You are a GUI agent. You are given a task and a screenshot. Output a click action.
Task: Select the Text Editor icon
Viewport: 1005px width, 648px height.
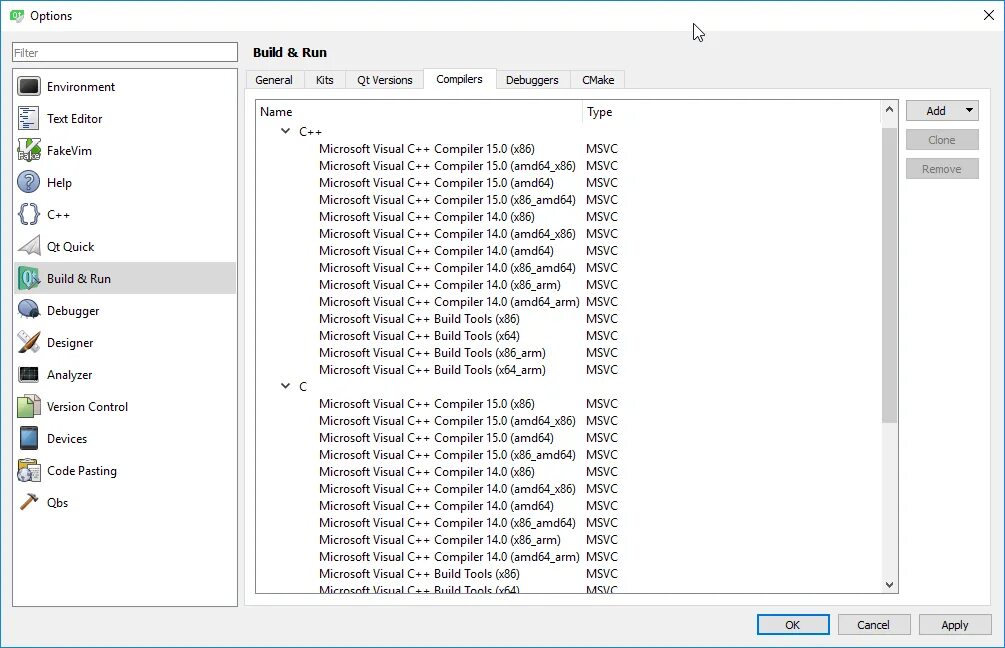click(x=29, y=118)
